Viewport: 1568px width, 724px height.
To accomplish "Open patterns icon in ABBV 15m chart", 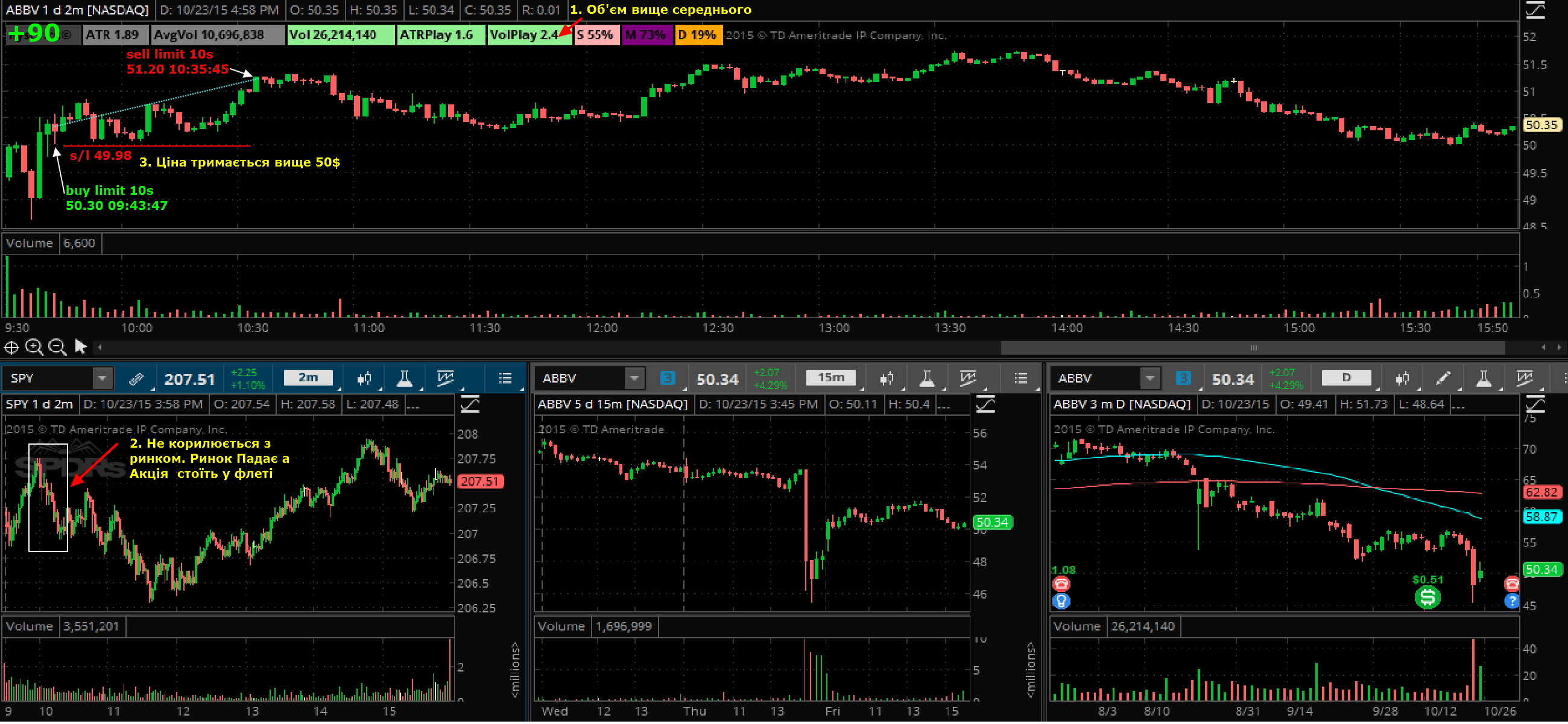I will [968, 379].
